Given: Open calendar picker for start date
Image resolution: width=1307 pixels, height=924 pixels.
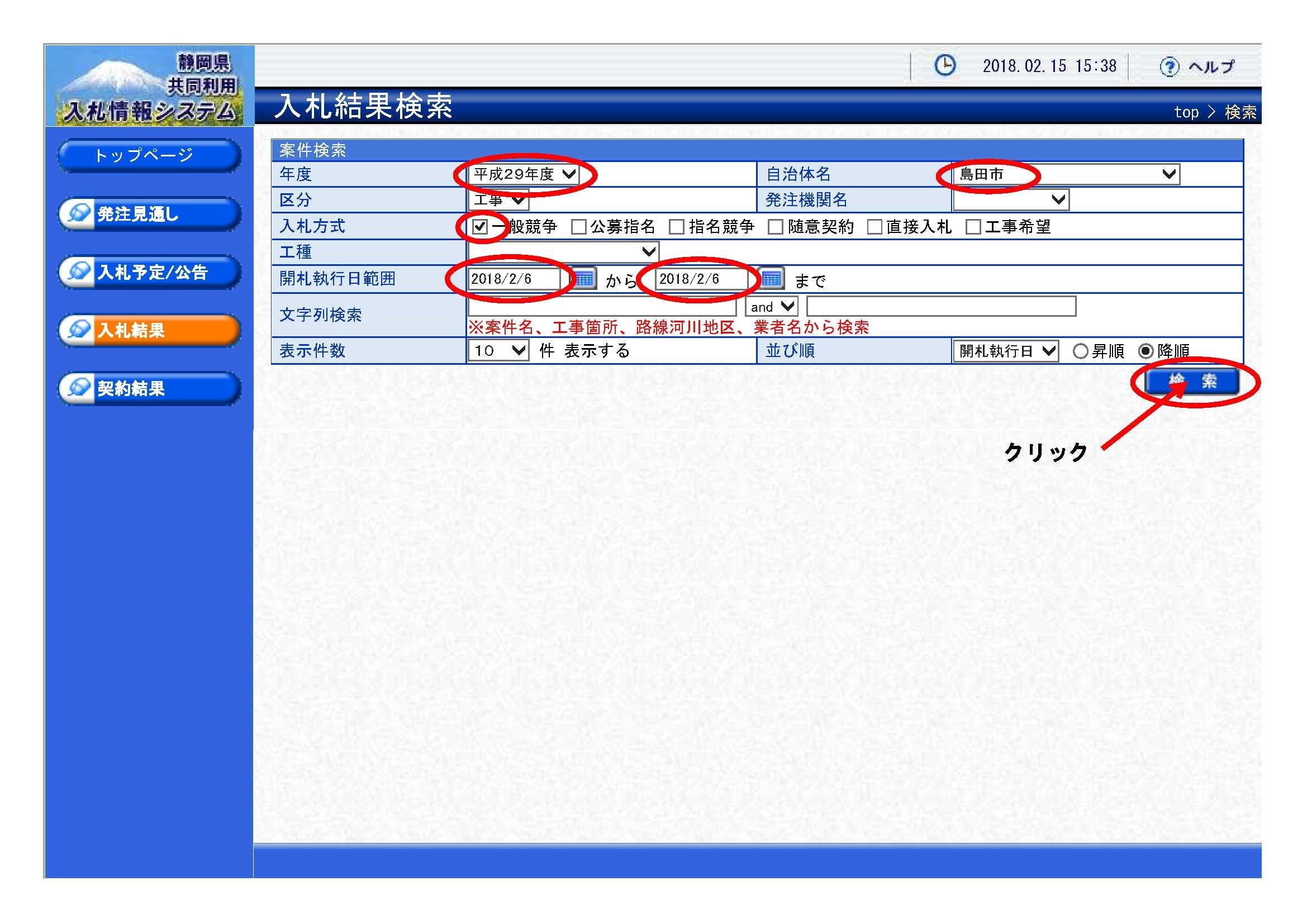Looking at the screenshot, I should 583,279.
